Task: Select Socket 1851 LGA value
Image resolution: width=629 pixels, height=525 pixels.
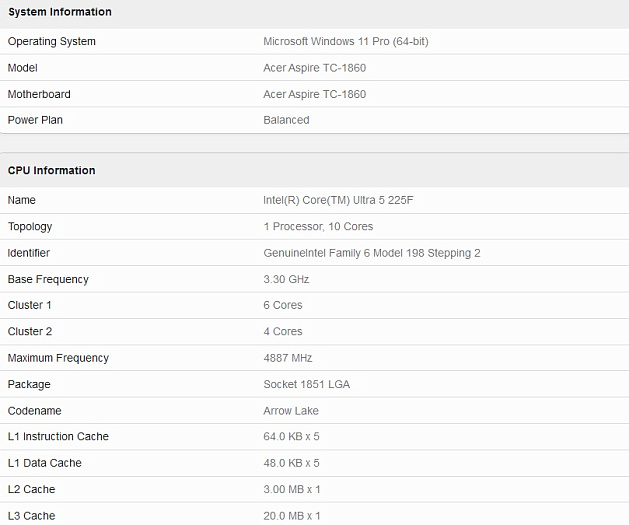Action: pos(306,384)
